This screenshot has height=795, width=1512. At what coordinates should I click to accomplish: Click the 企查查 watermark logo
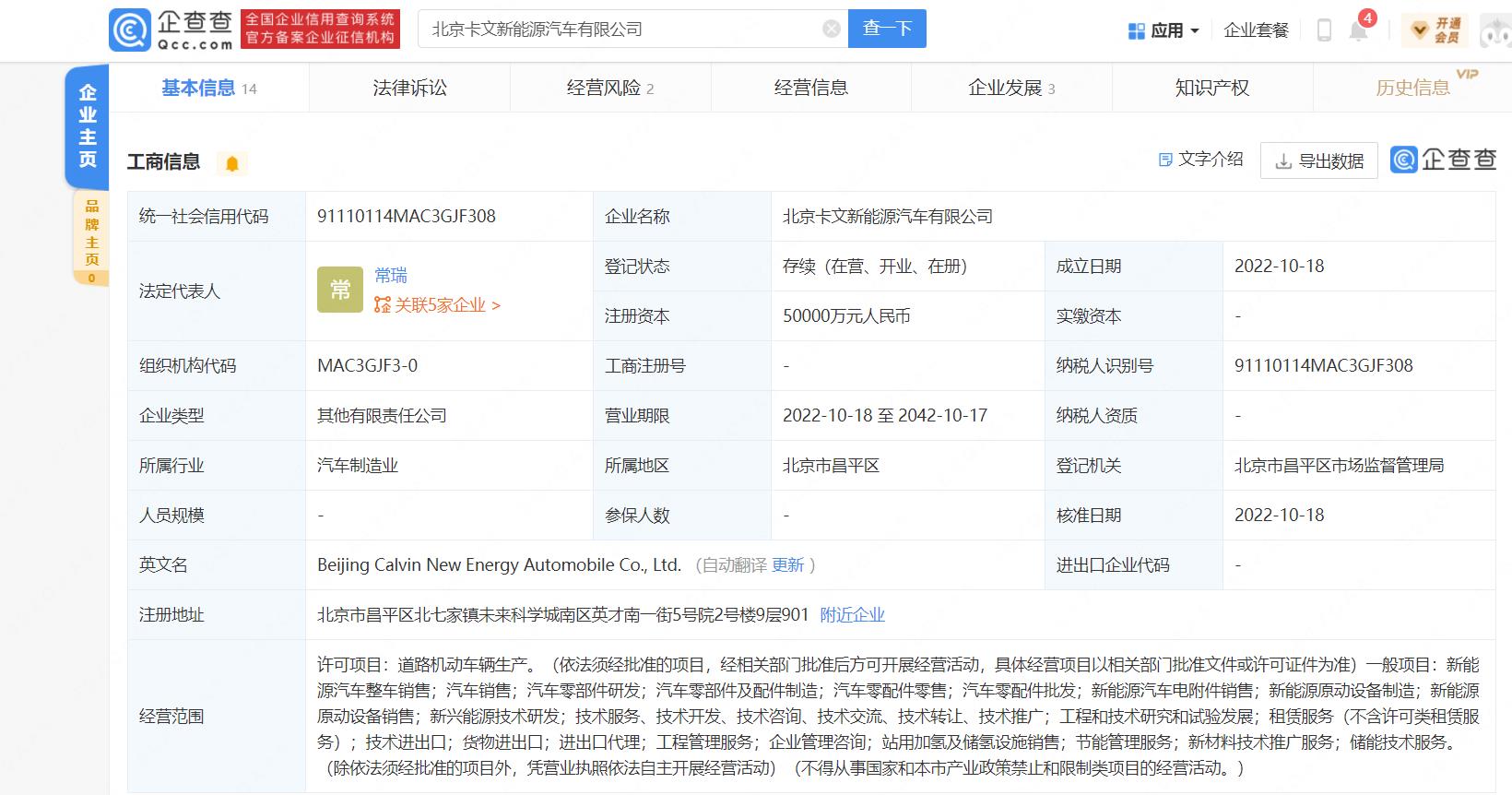1443,160
